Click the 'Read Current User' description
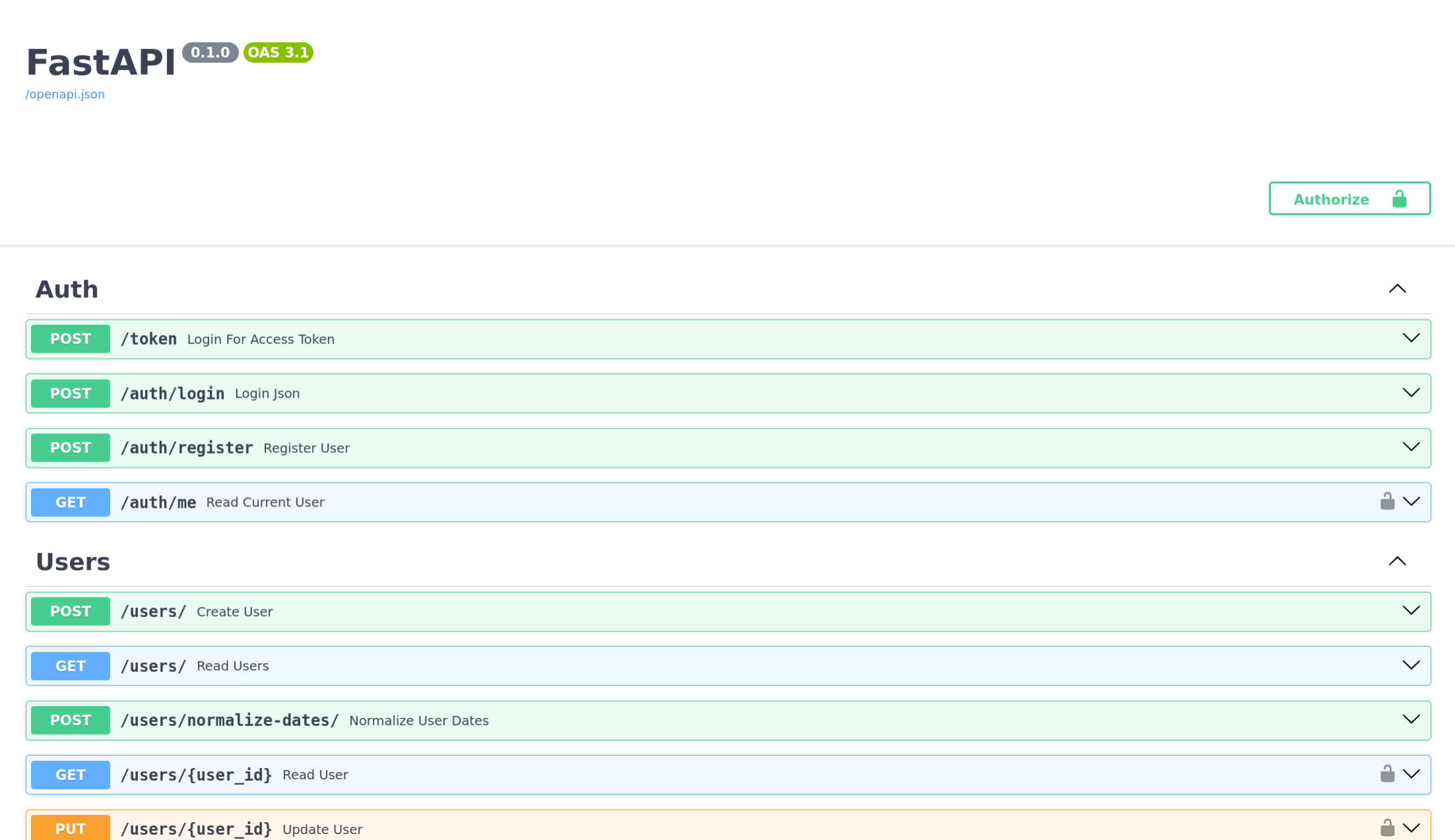 (265, 502)
